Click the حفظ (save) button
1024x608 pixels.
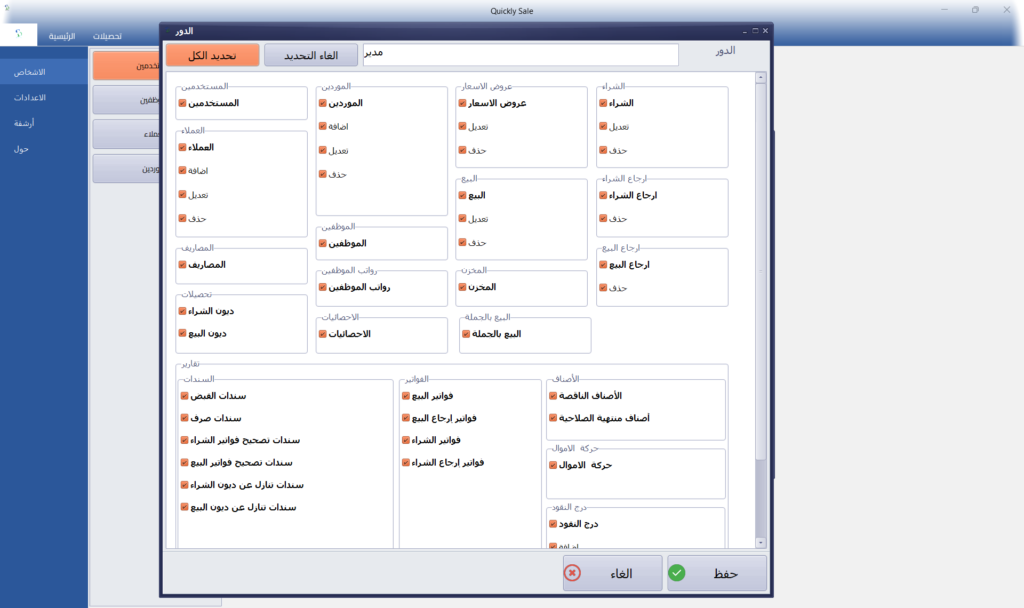click(x=716, y=573)
